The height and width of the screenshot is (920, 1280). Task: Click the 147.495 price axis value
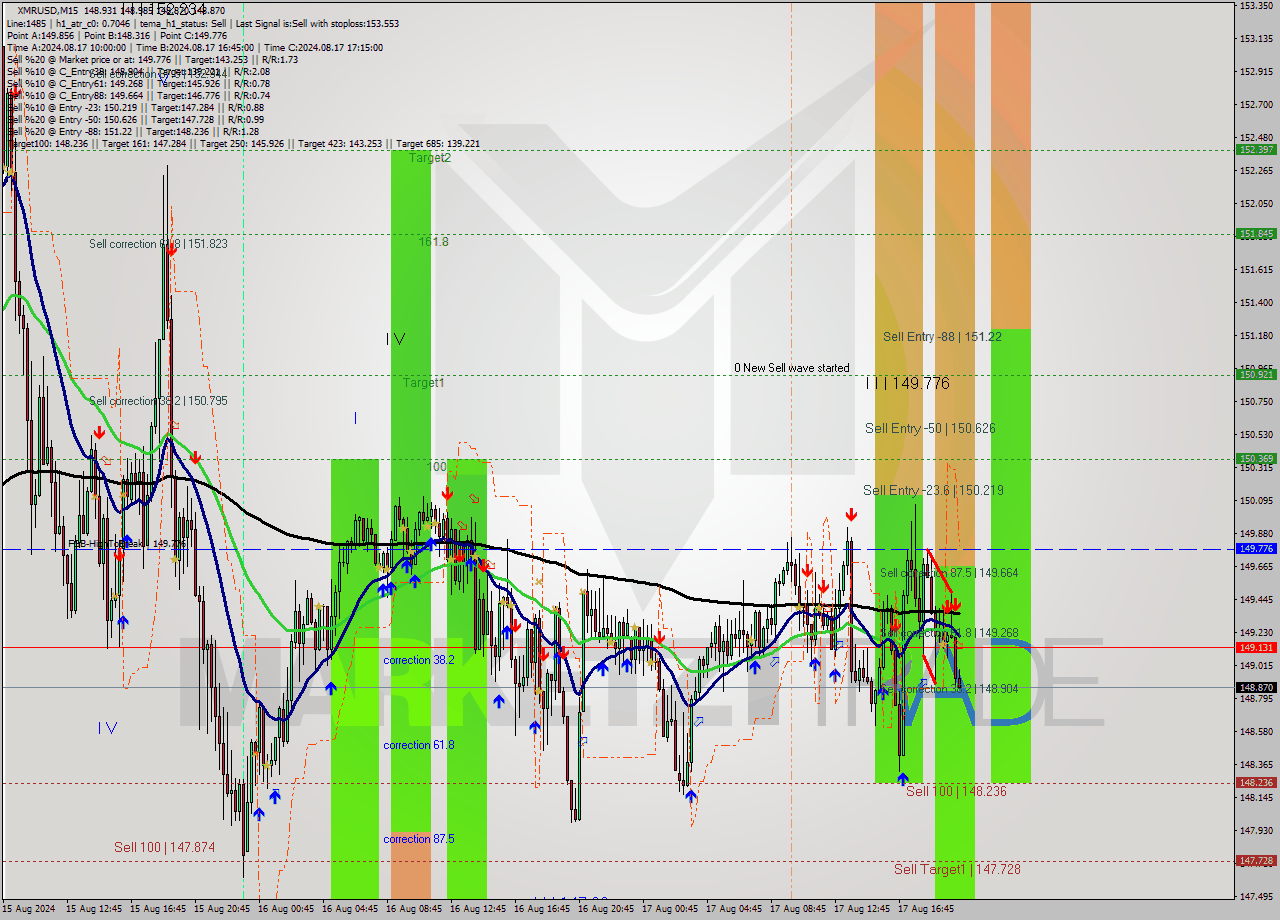click(1255, 896)
